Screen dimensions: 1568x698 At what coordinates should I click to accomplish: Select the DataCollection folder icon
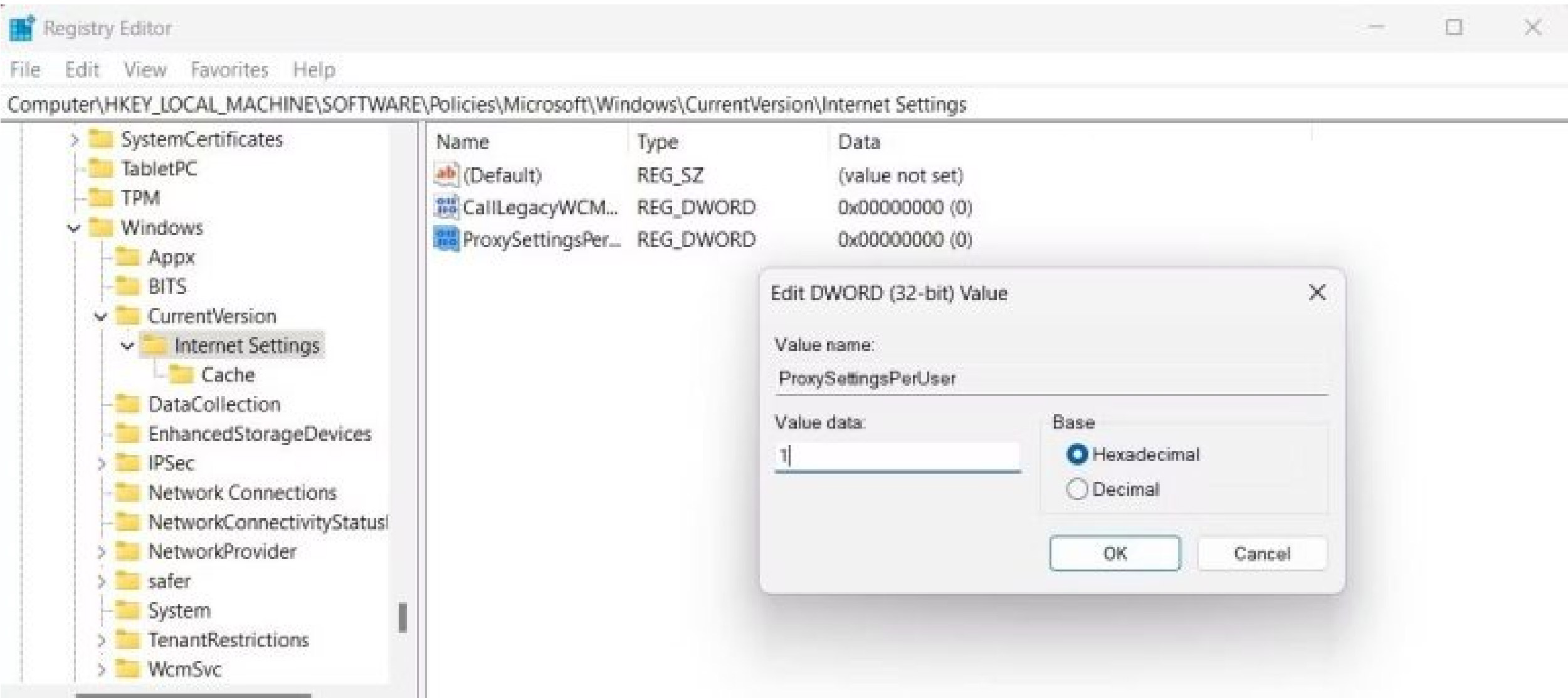(128, 404)
